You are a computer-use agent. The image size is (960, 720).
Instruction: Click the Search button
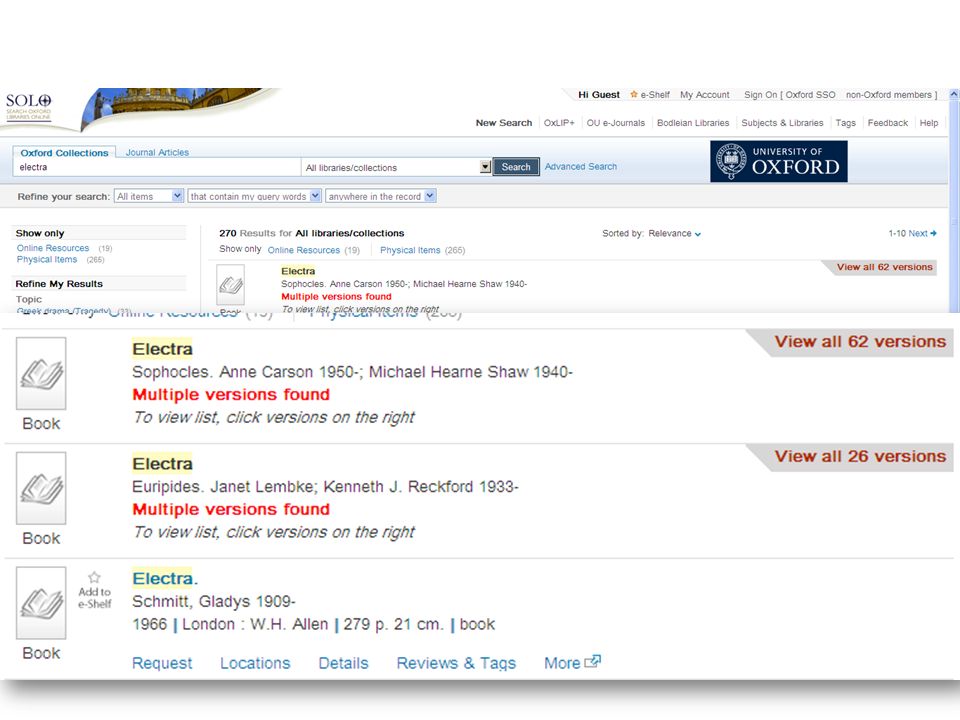click(516, 167)
